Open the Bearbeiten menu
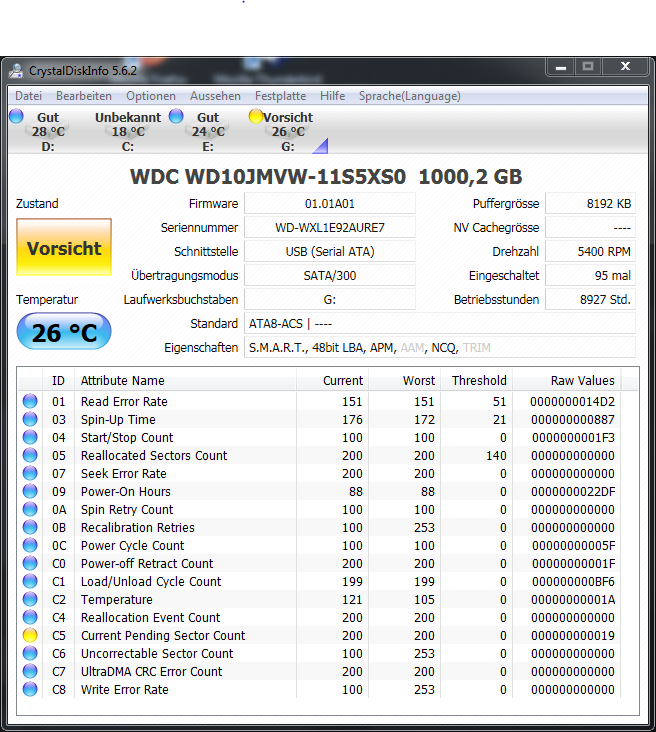The image size is (656, 732). (x=84, y=96)
